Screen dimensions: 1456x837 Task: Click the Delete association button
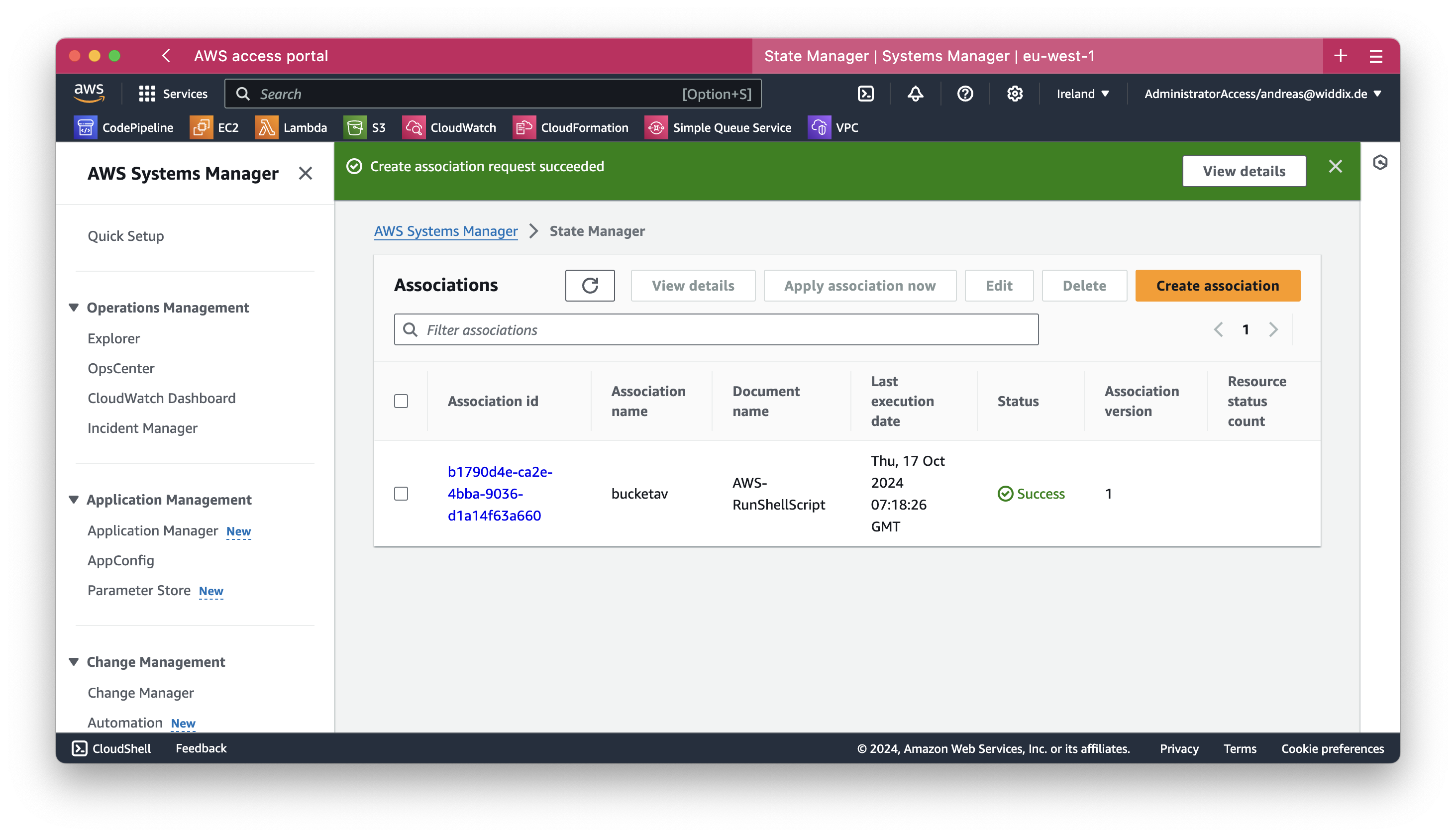point(1084,286)
